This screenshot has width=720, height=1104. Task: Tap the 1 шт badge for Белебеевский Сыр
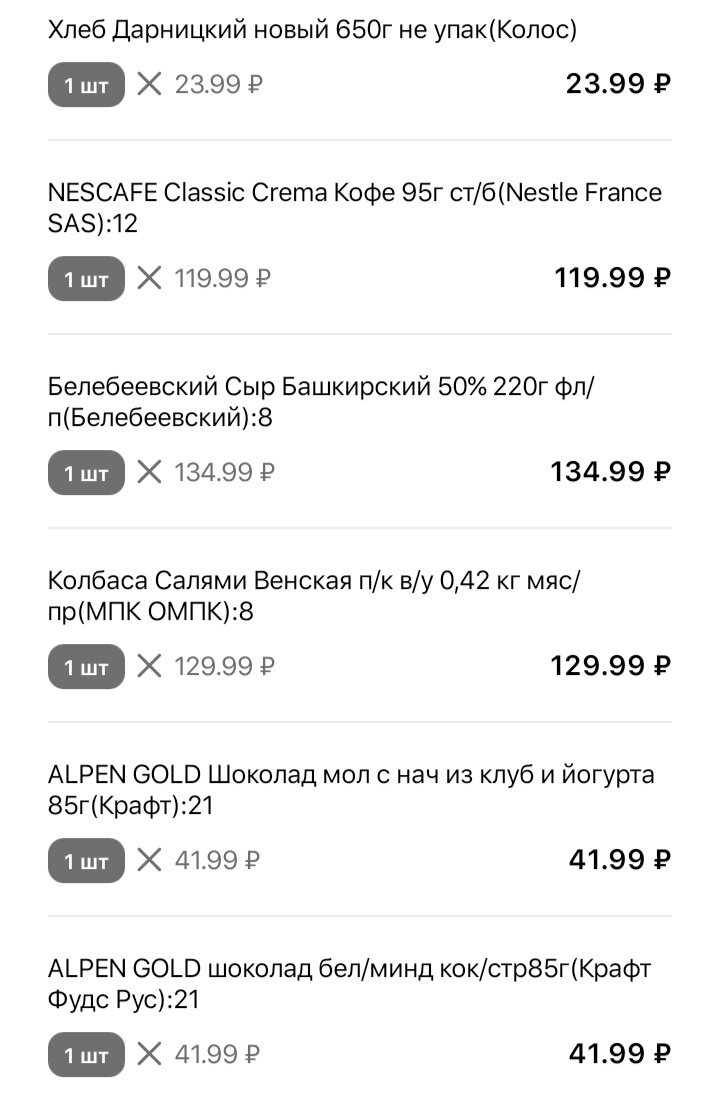pos(87,472)
